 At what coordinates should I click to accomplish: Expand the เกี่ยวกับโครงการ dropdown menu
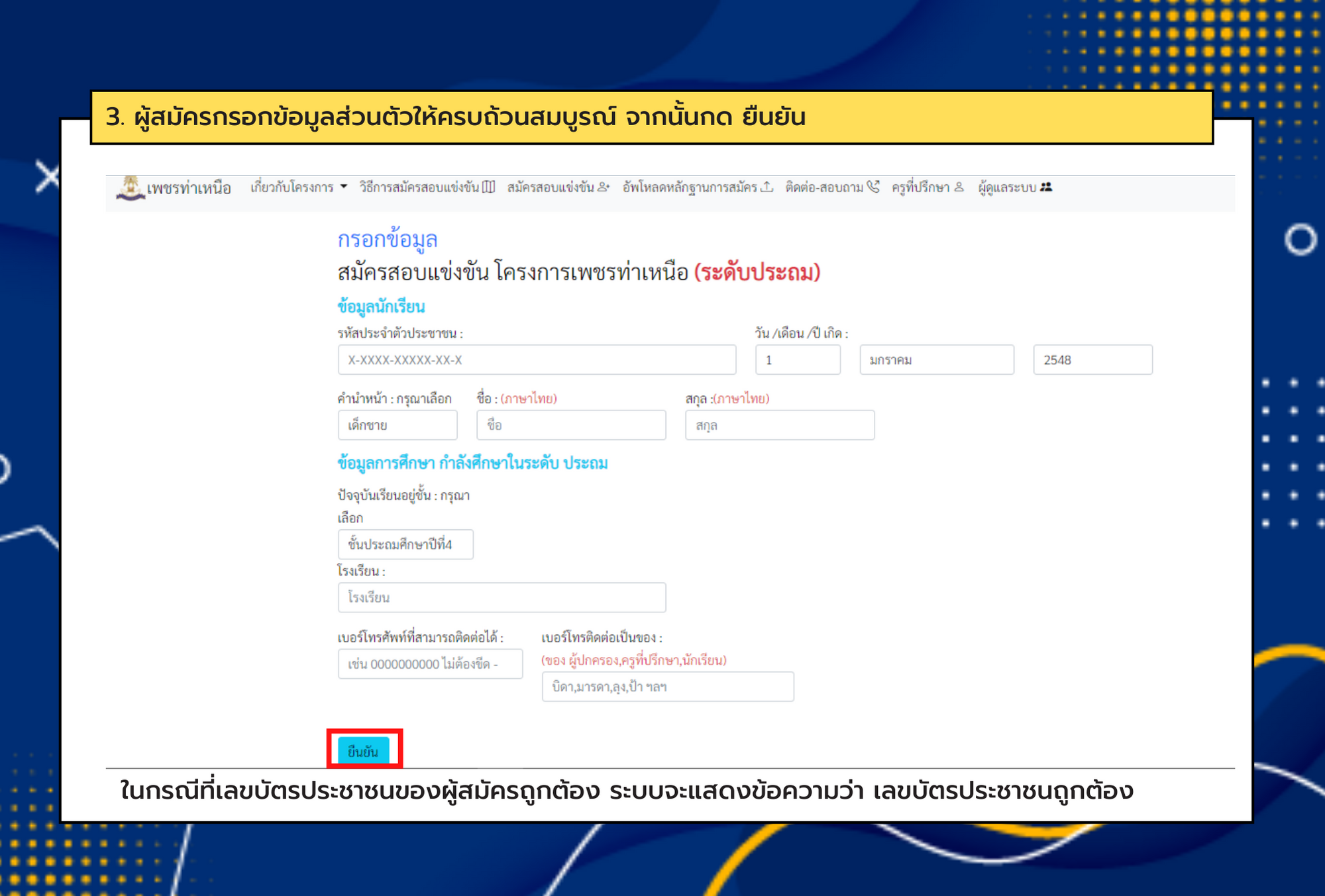pos(298,187)
